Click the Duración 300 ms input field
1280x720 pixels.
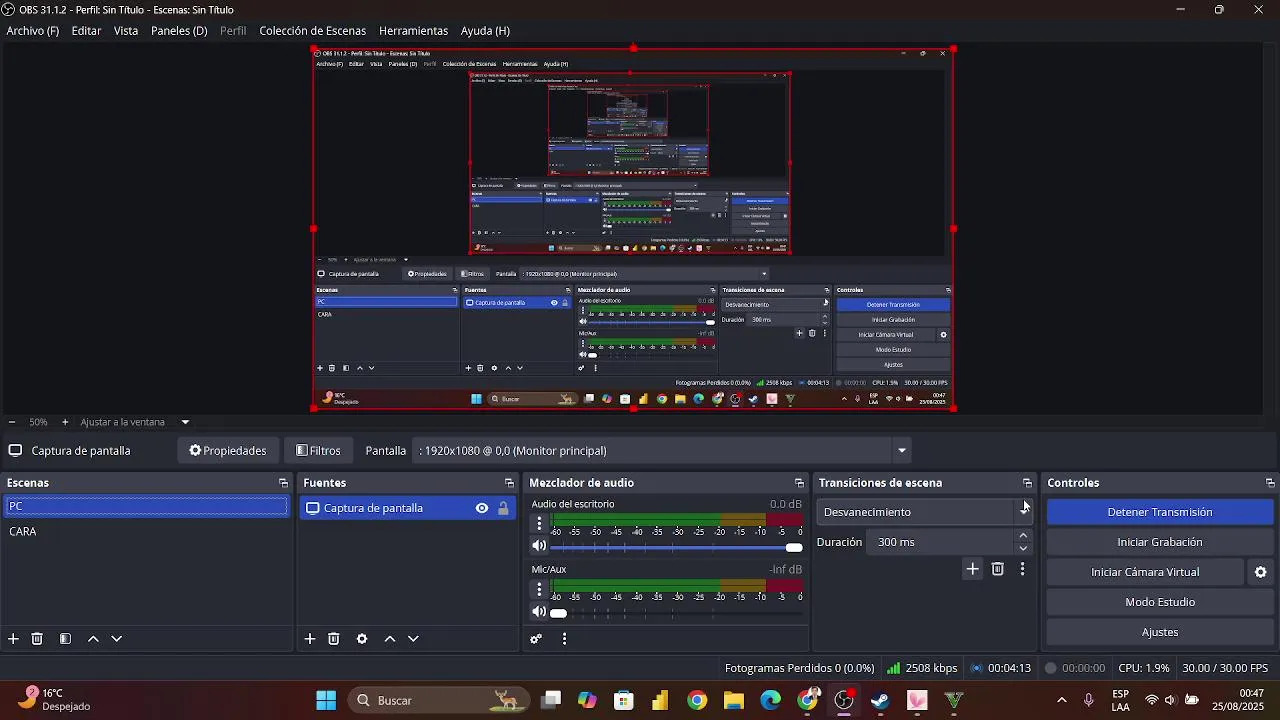click(x=942, y=542)
